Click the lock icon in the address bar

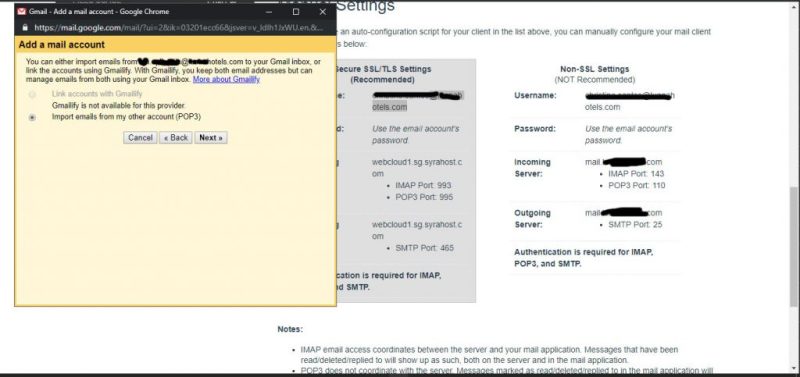click(26, 28)
